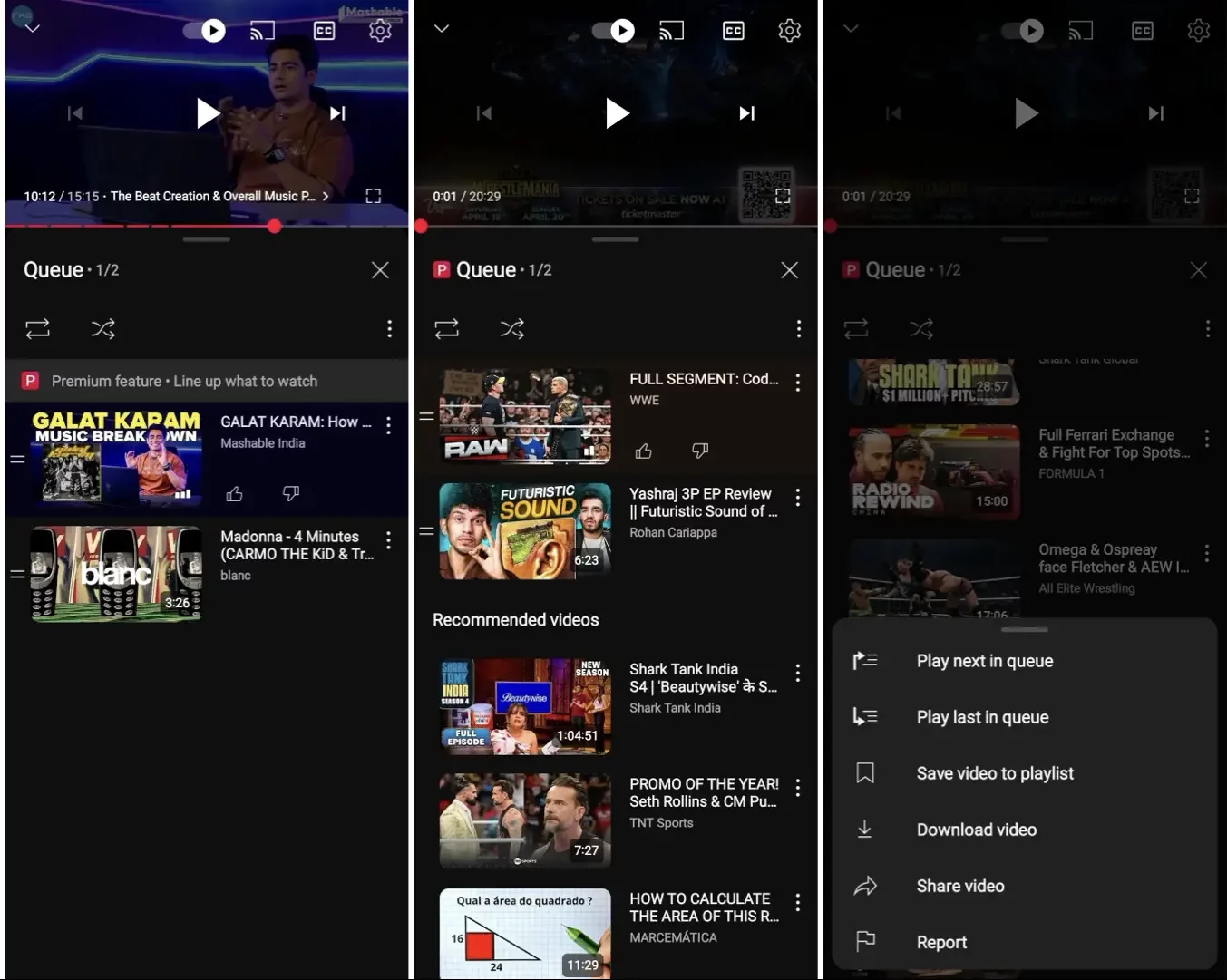Screen dimensions: 1227x980
Task: Dislike the WWE FULL SEGMENT video
Action: pyautogui.click(x=700, y=451)
